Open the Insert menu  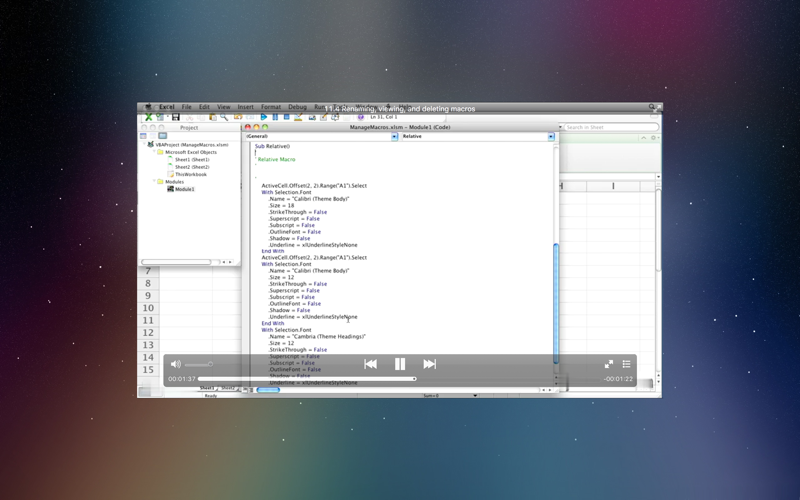click(x=245, y=107)
